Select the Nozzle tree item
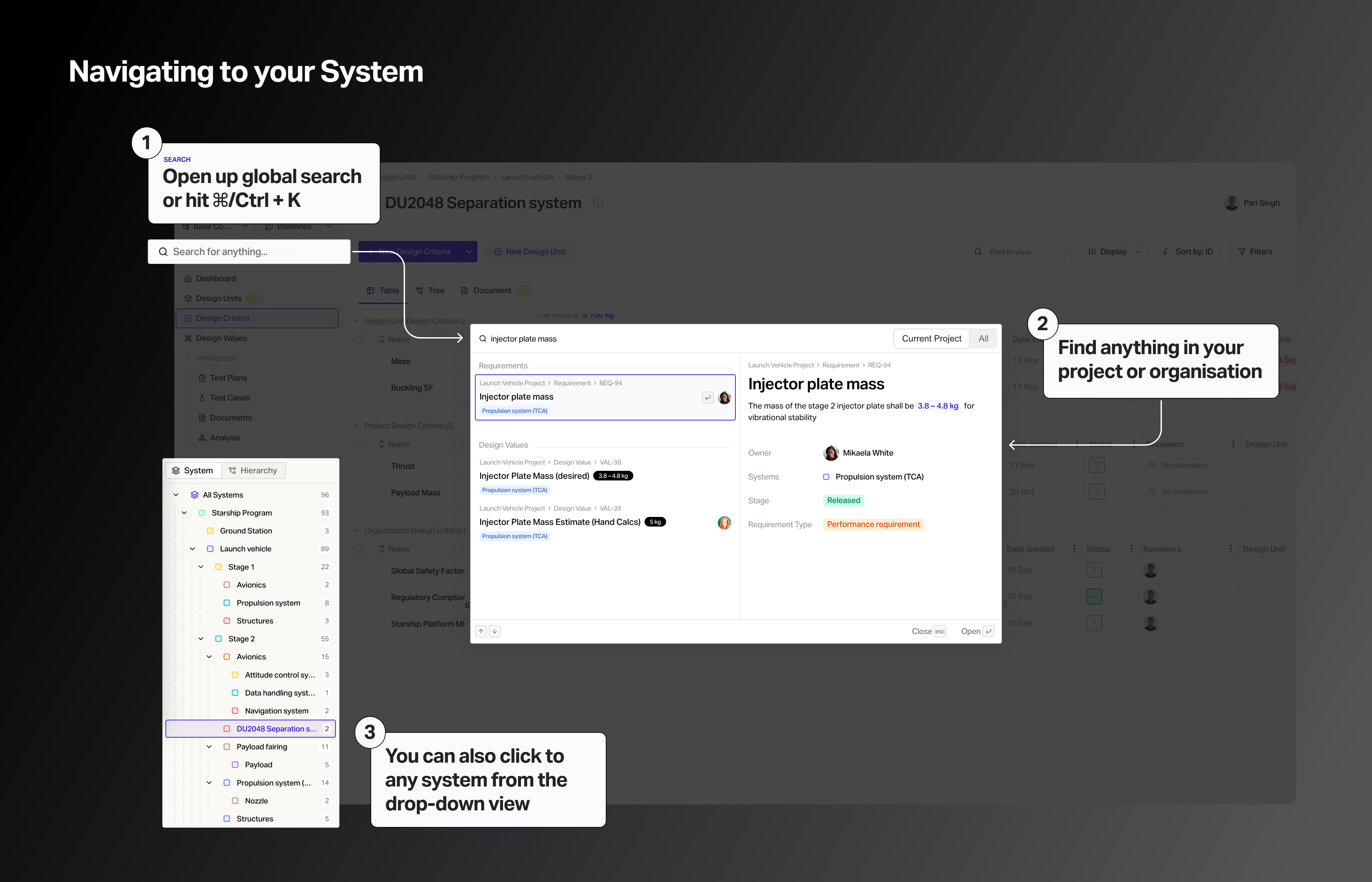Image resolution: width=1372 pixels, height=882 pixels. pos(251,801)
